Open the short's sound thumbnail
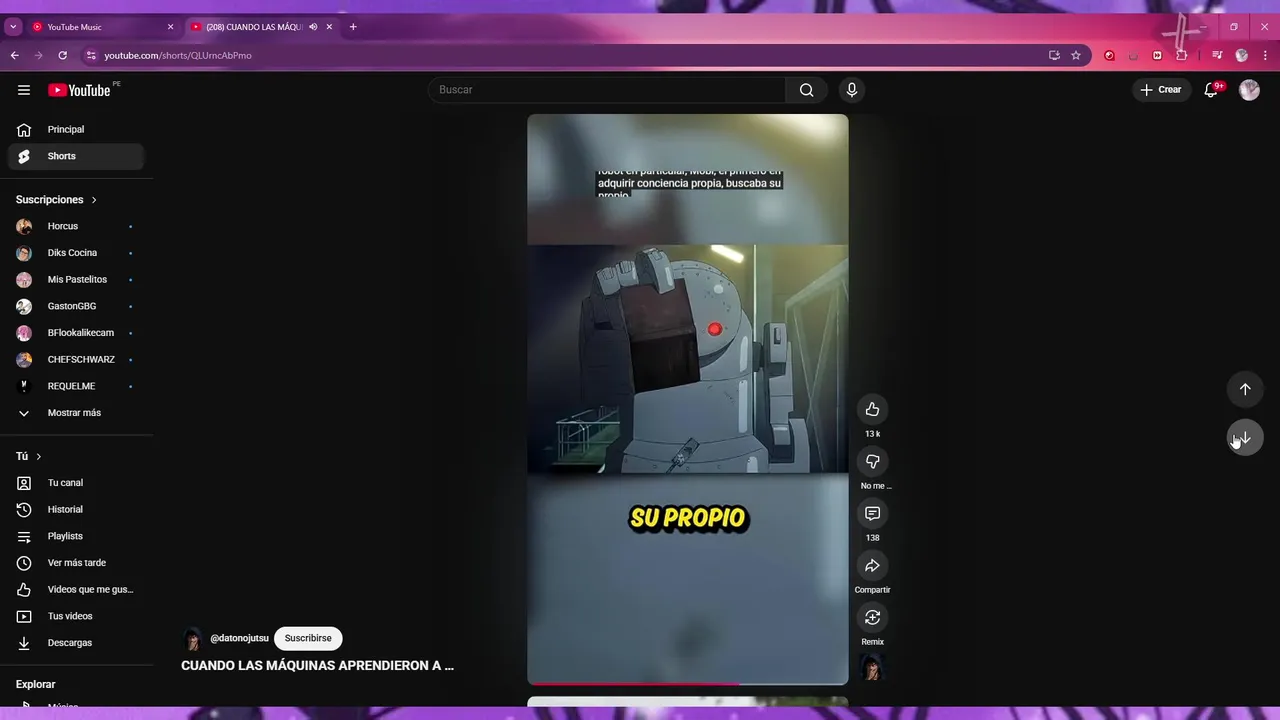The image size is (1280, 720). [x=872, y=667]
